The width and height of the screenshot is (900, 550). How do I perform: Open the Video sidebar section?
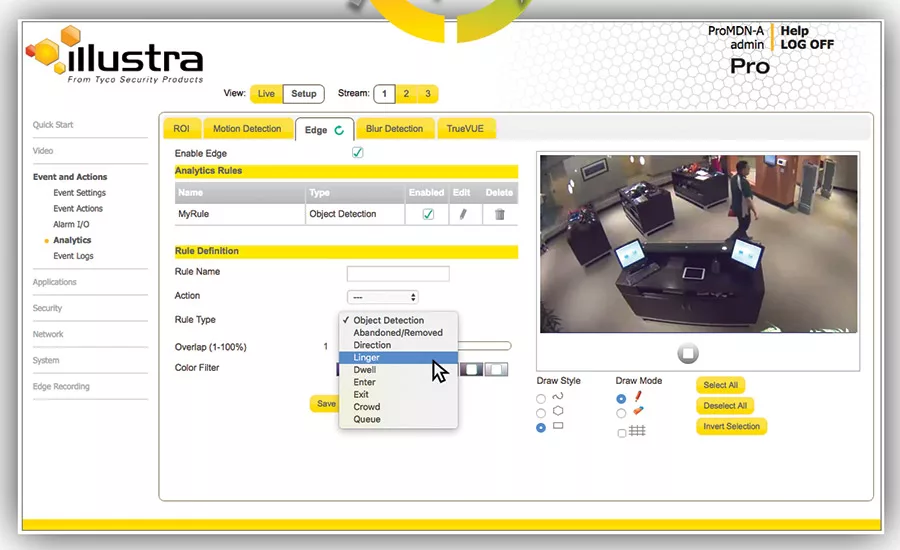43,150
